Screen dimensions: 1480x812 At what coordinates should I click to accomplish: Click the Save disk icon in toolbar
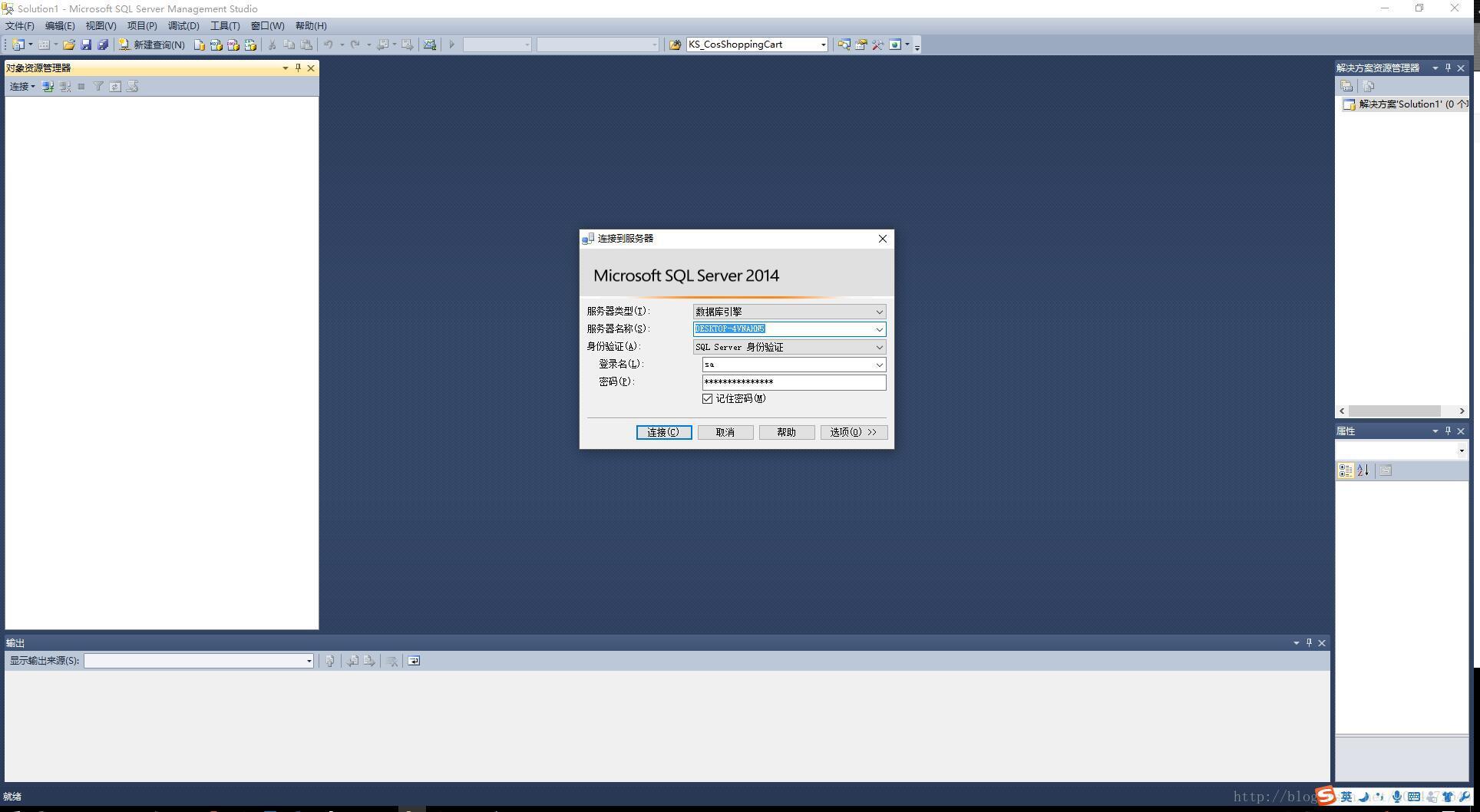(86, 45)
